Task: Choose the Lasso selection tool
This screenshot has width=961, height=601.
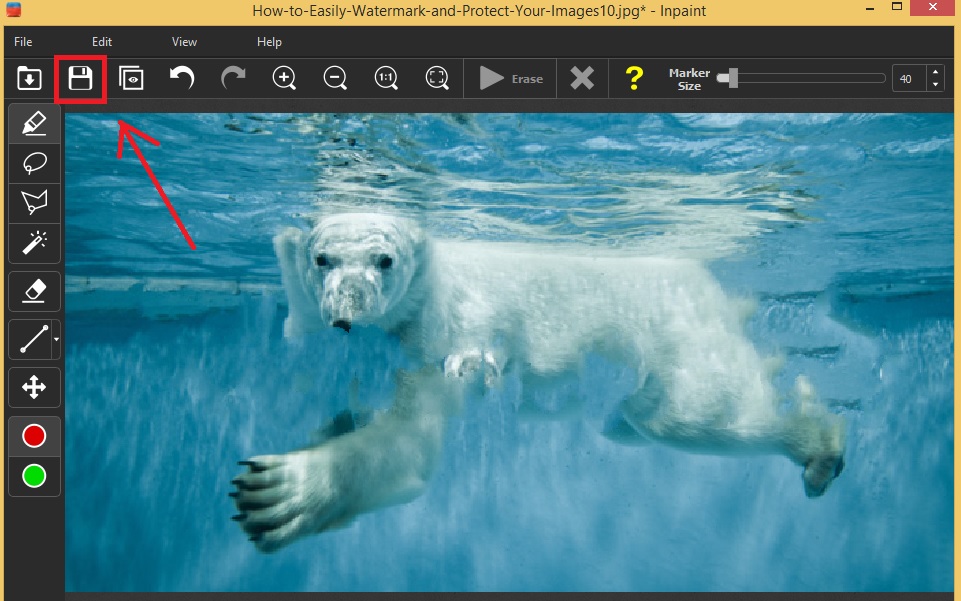Action: pos(34,163)
